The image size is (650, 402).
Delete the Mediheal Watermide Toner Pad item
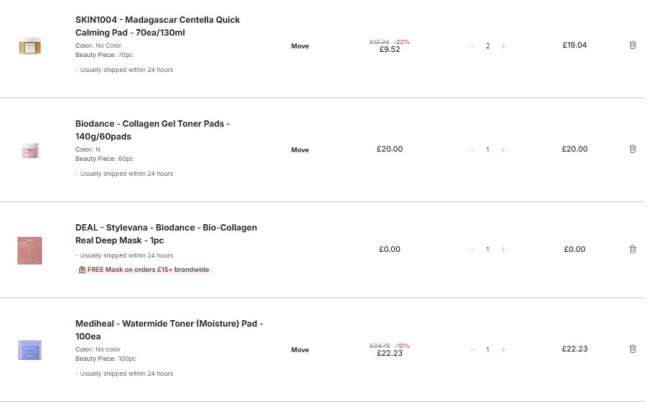tap(632, 349)
